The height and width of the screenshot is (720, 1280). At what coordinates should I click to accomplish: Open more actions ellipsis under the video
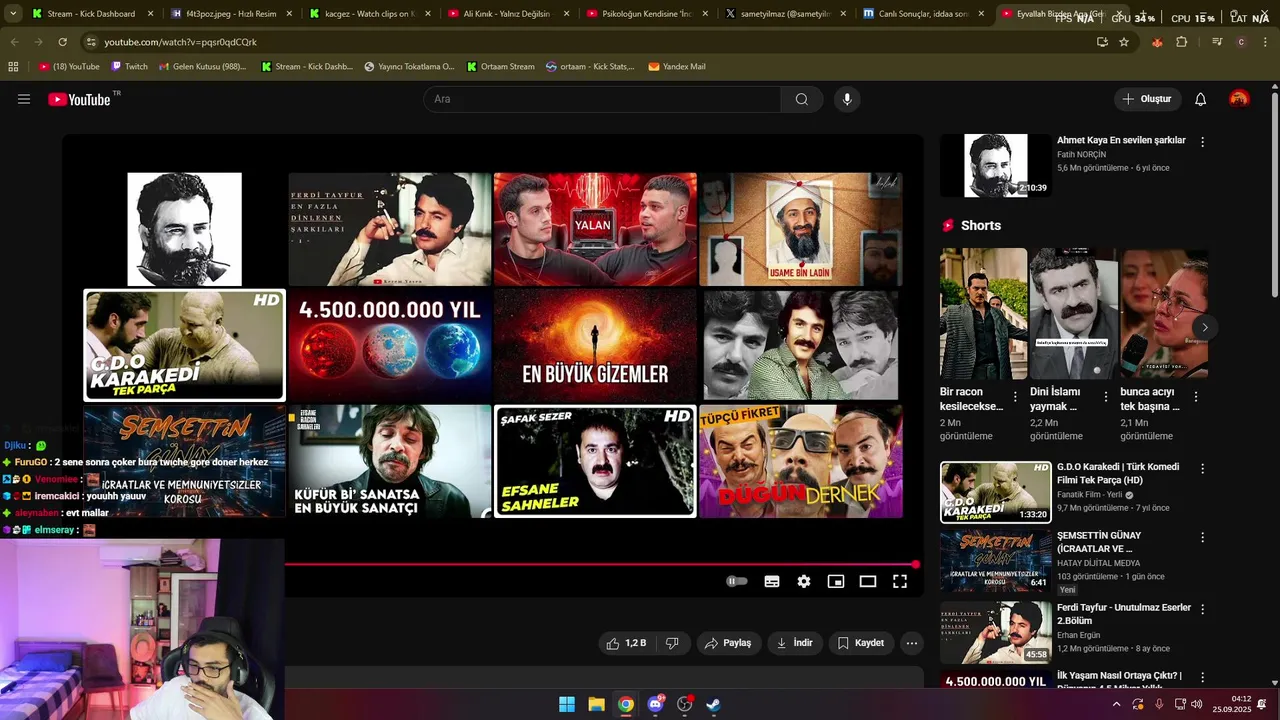point(912,643)
